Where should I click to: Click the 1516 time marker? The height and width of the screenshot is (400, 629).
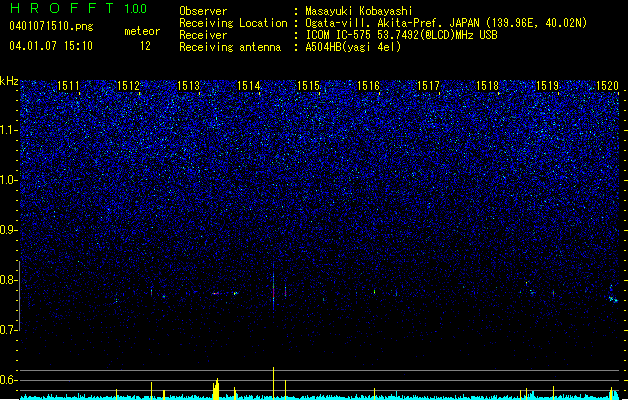368,86
